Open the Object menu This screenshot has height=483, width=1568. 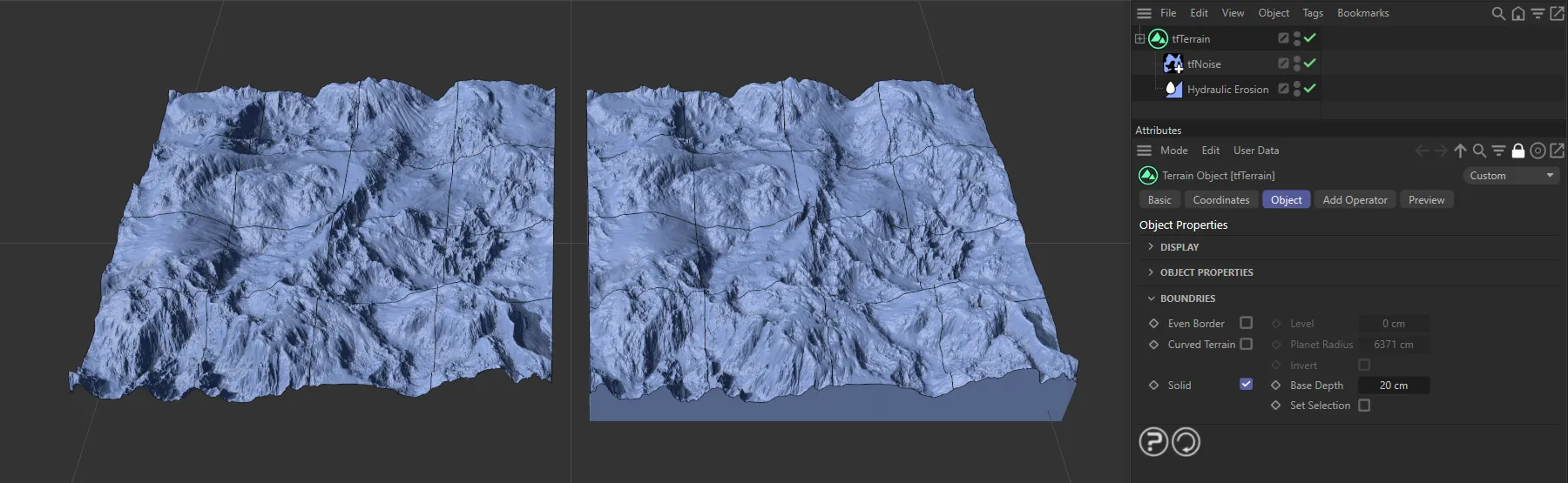(1274, 13)
